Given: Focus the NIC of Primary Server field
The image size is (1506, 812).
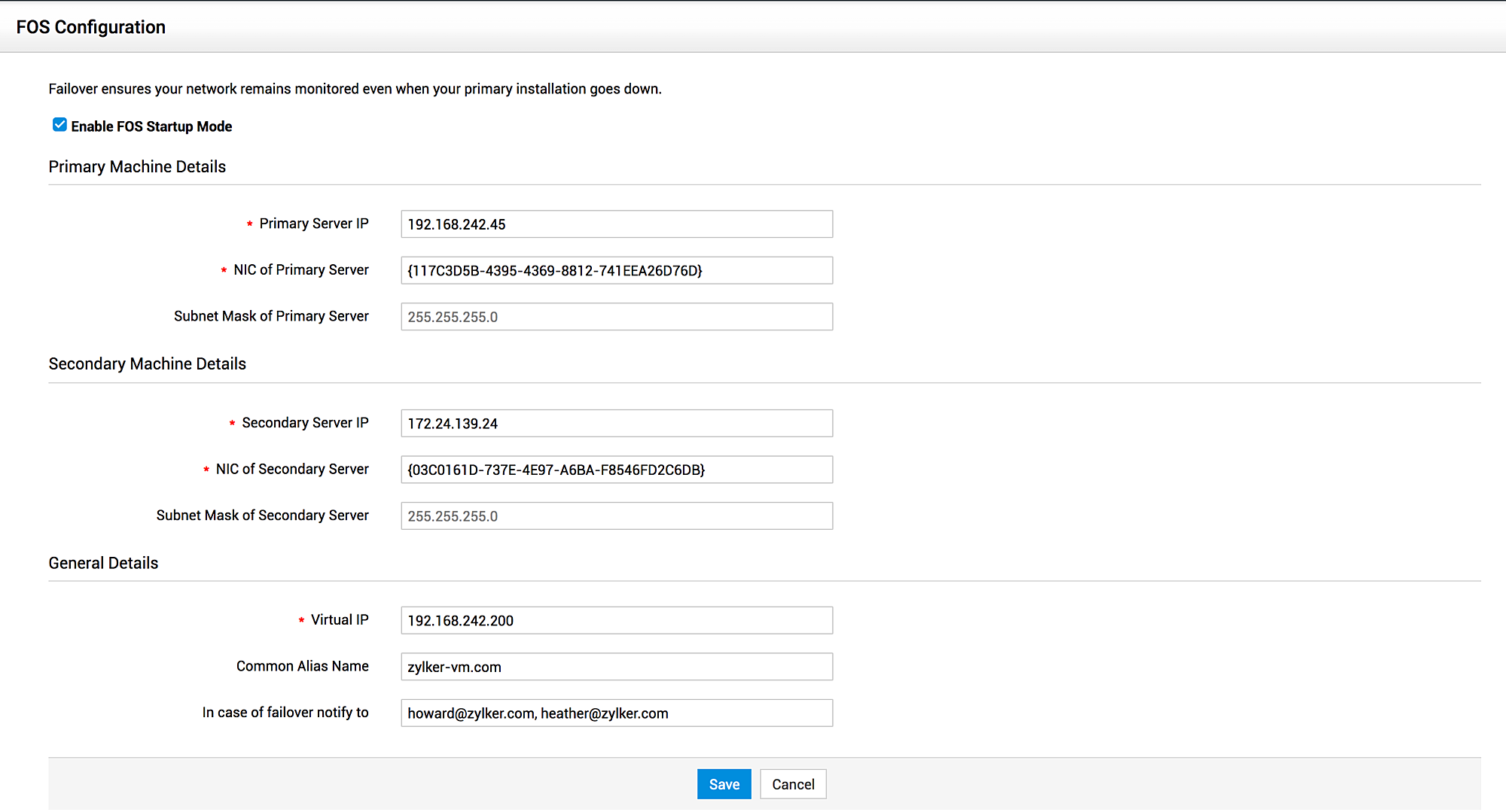Looking at the screenshot, I should (x=617, y=270).
